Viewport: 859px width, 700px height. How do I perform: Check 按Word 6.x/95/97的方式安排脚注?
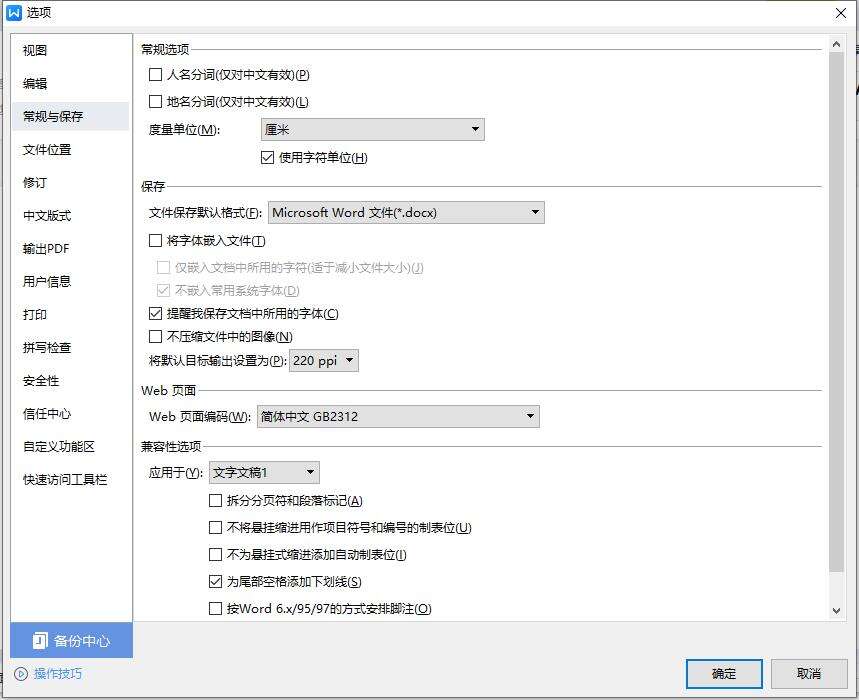pos(215,609)
